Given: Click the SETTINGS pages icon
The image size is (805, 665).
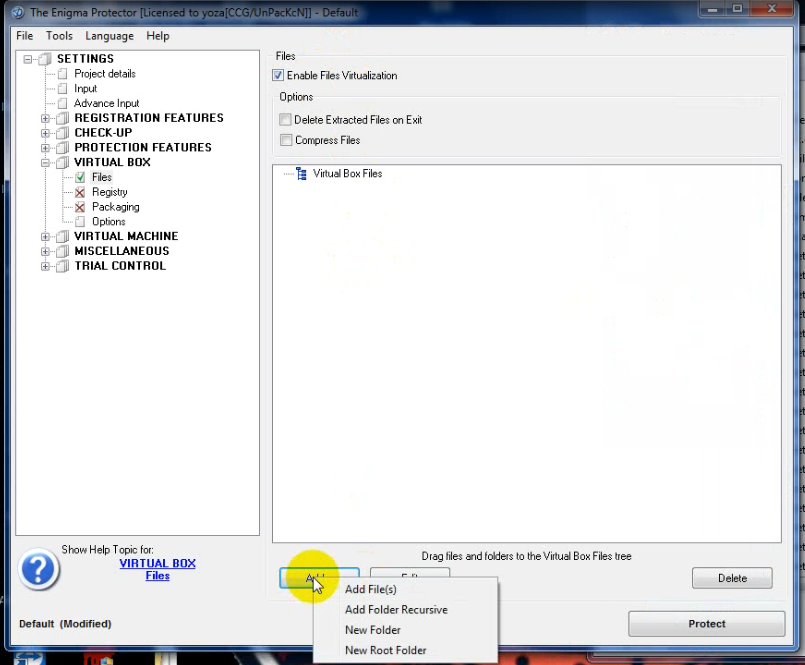Looking at the screenshot, I should [x=45, y=59].
